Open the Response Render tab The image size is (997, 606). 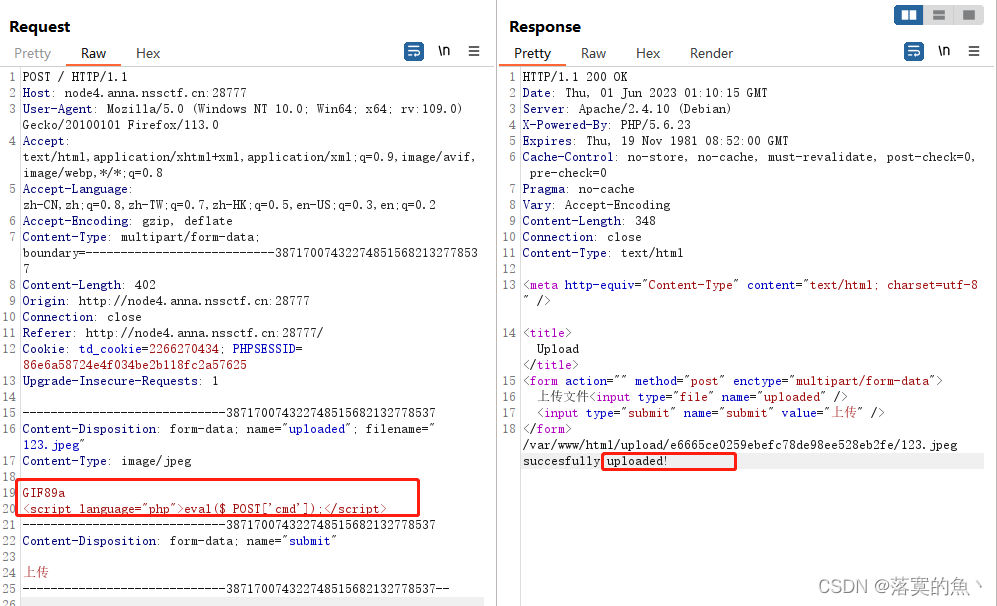[x=711, y=53]
